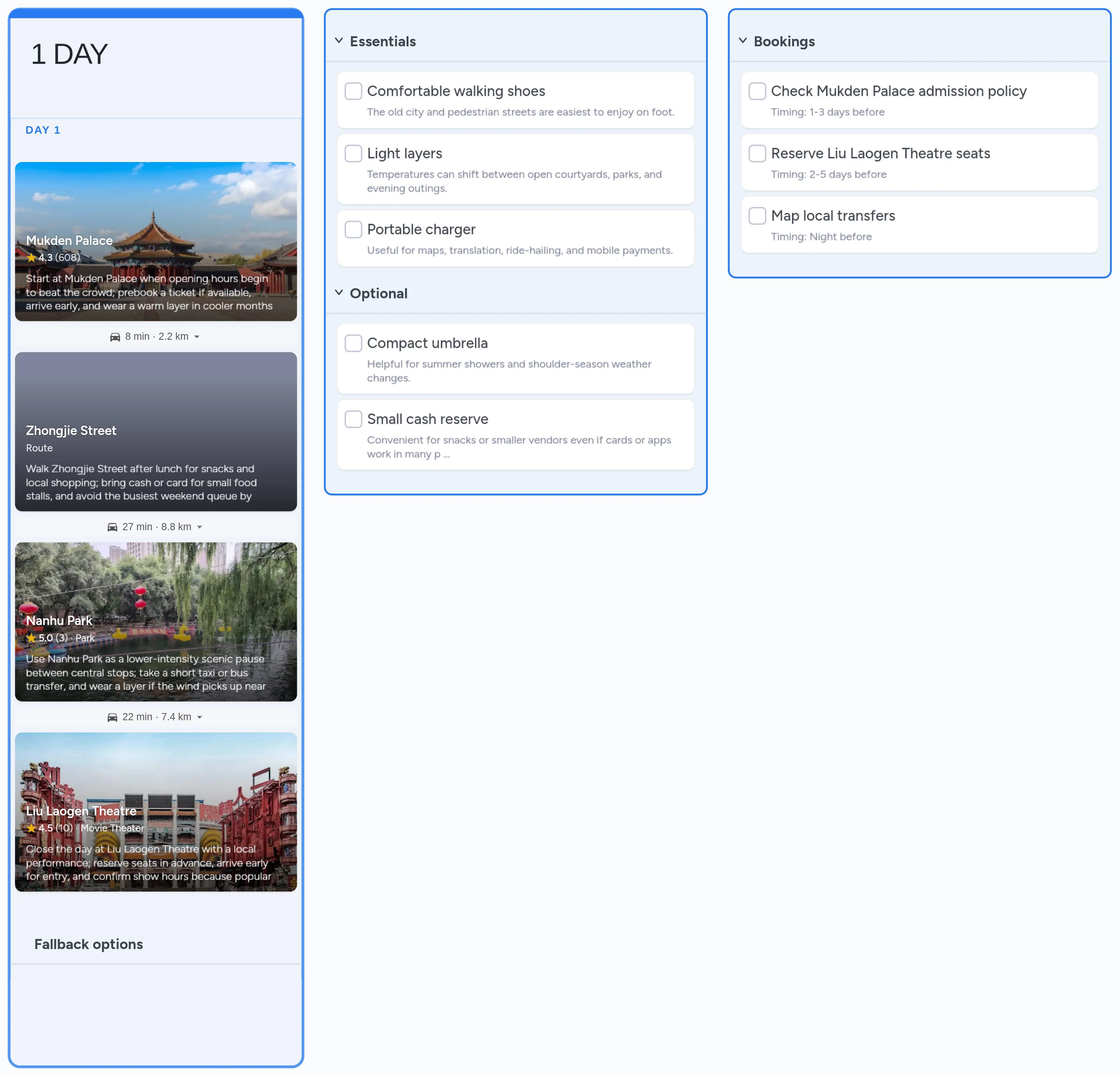Check the Comfortable walking shoes item
Image resolution: width=1120 pixels, height=1076 pixels.
[x=353, y=91]
